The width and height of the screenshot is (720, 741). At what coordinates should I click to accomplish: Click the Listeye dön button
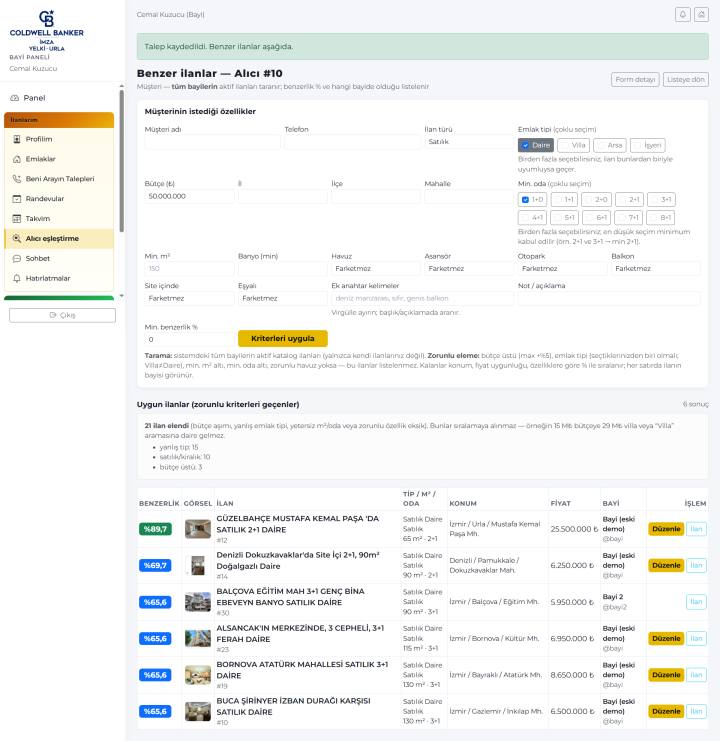[x=686, y=79]
